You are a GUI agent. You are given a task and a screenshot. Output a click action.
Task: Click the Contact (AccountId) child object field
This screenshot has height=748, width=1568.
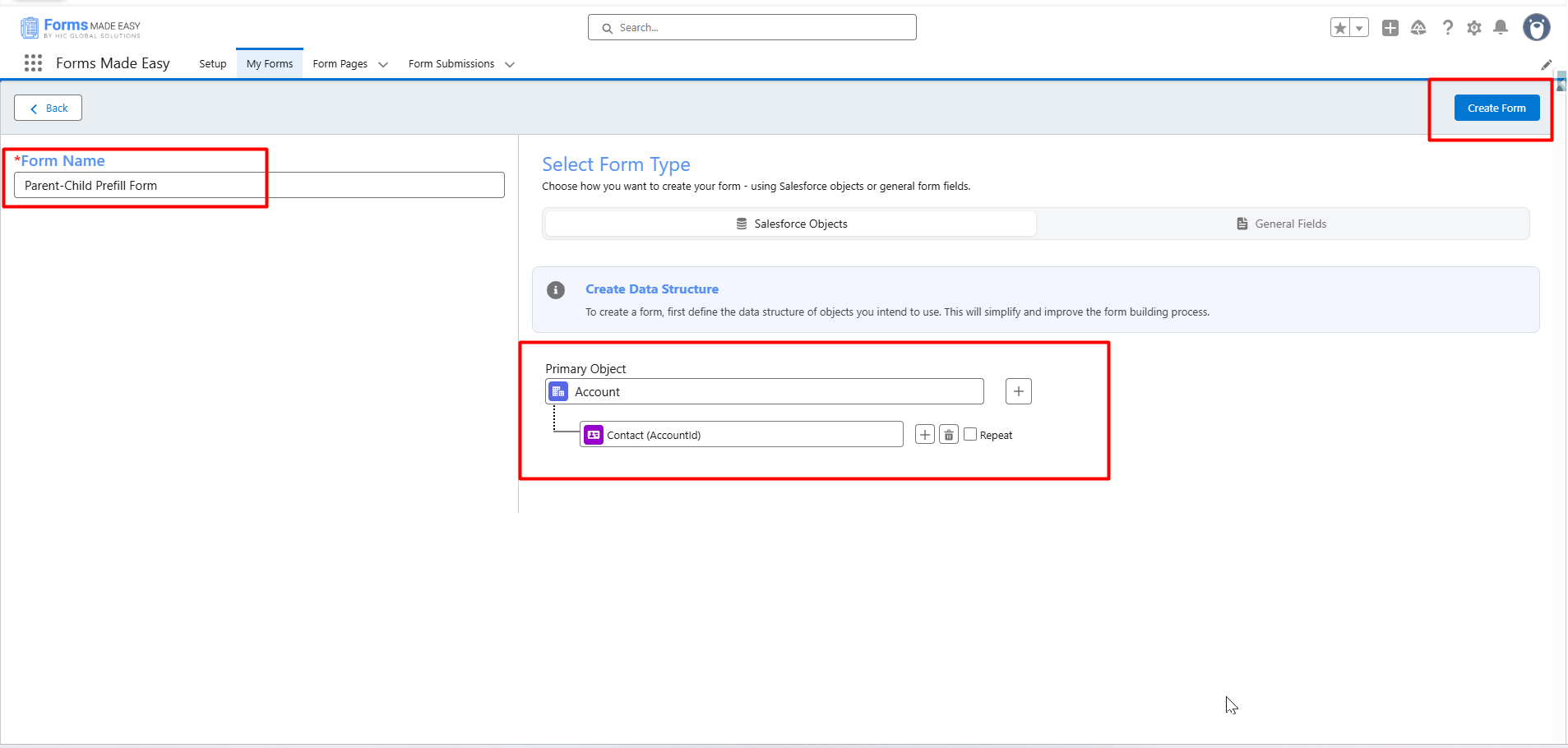[x=742, y=434]
